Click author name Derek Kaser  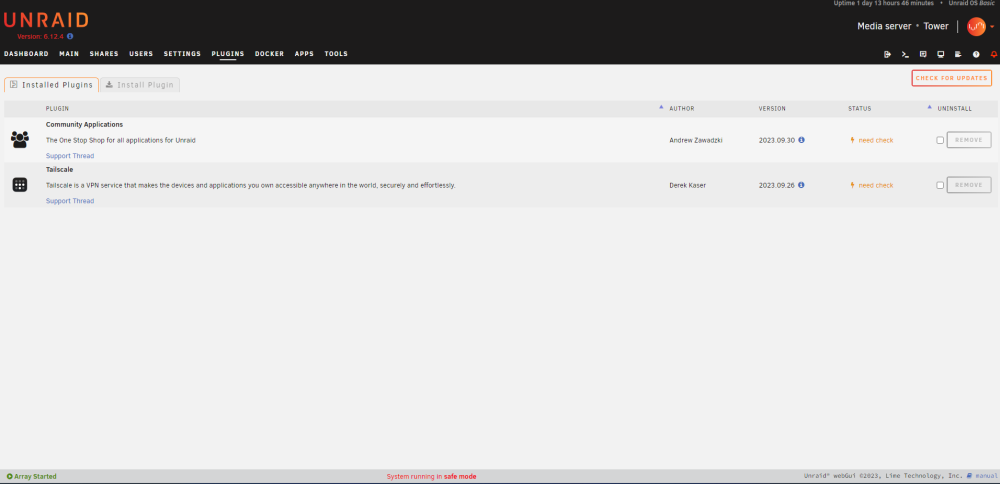pos(688,186)
